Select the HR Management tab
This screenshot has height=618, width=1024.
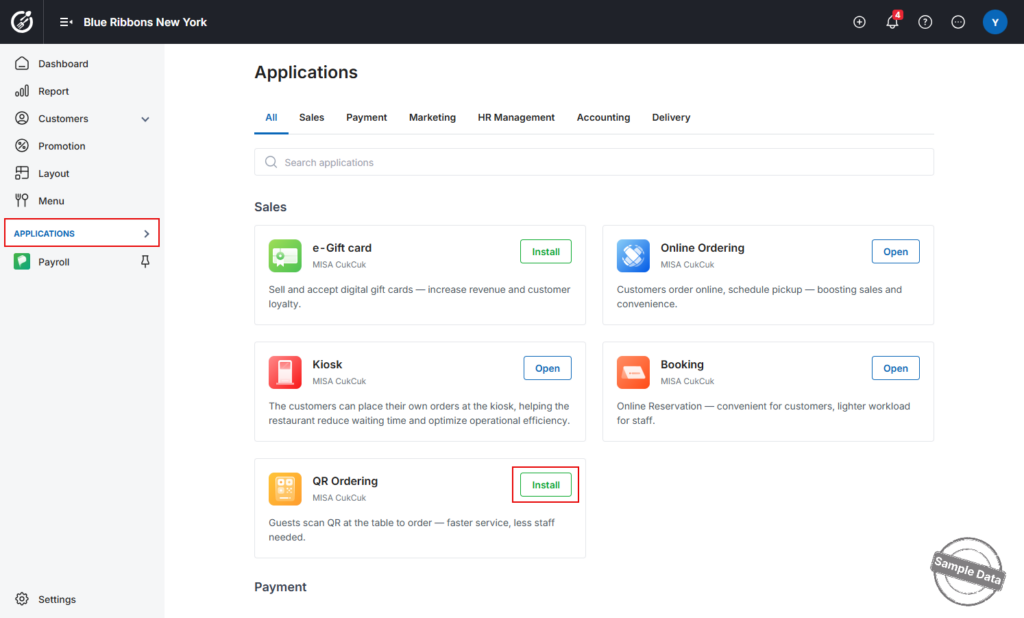[516, 118]
